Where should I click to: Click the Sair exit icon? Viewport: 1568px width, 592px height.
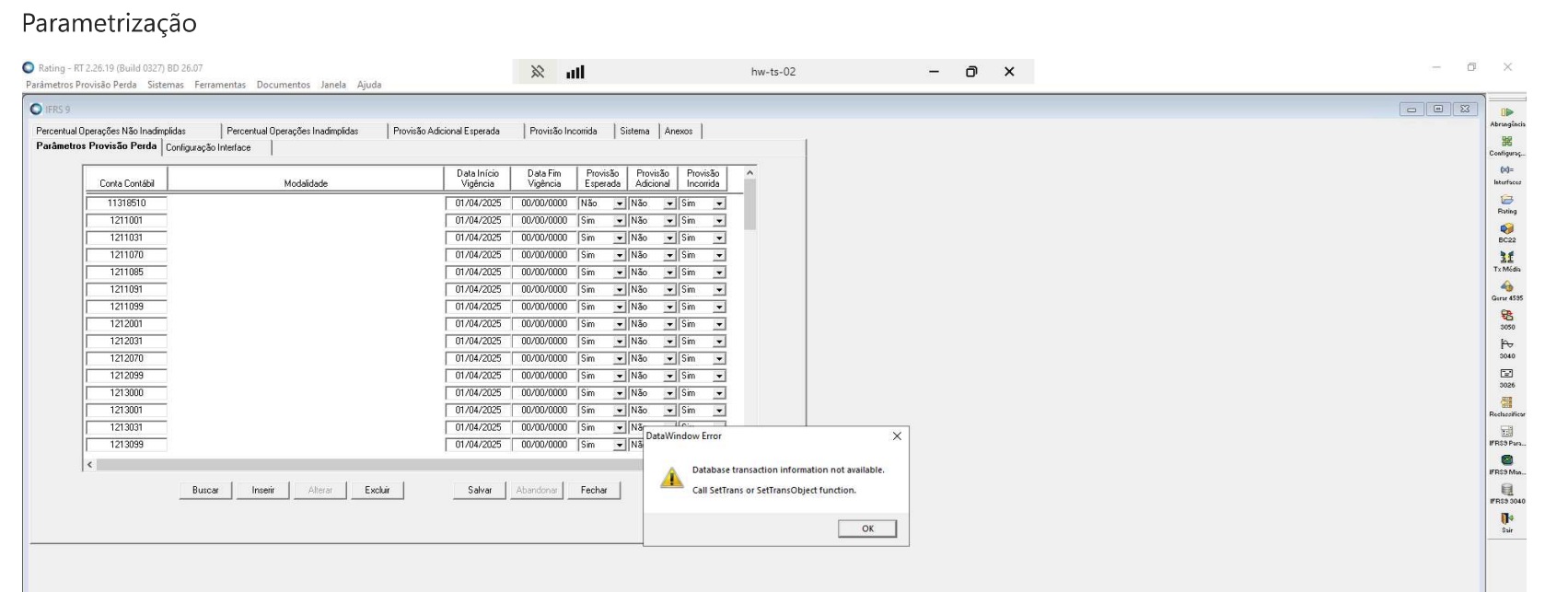1506,518
